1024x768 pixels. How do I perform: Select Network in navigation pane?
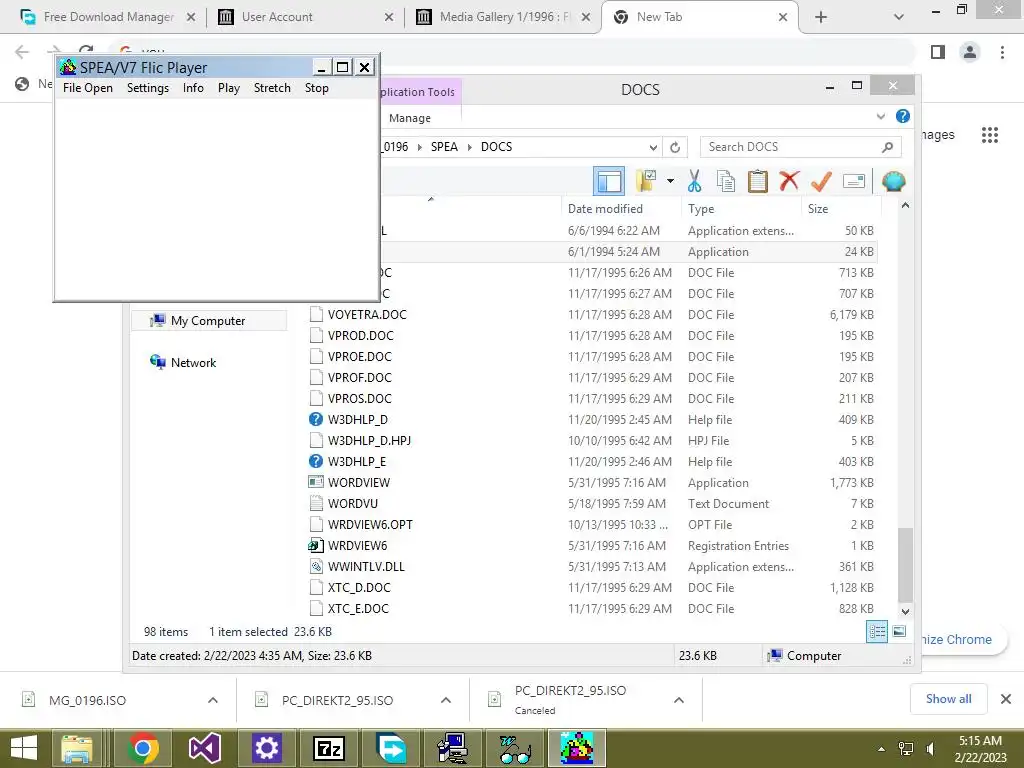coord(193,362)
